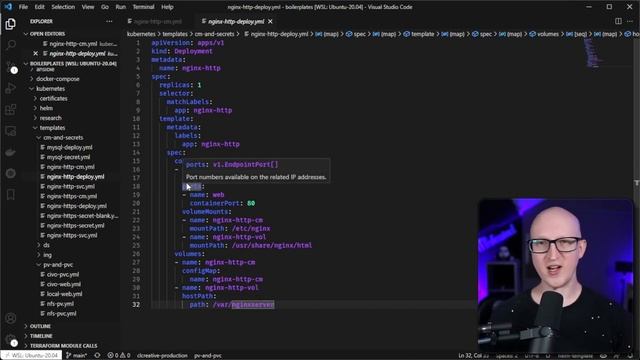The width and height of the screenshot is (640, 360).
Task: Open errors and warnings count
Action: 119,356
